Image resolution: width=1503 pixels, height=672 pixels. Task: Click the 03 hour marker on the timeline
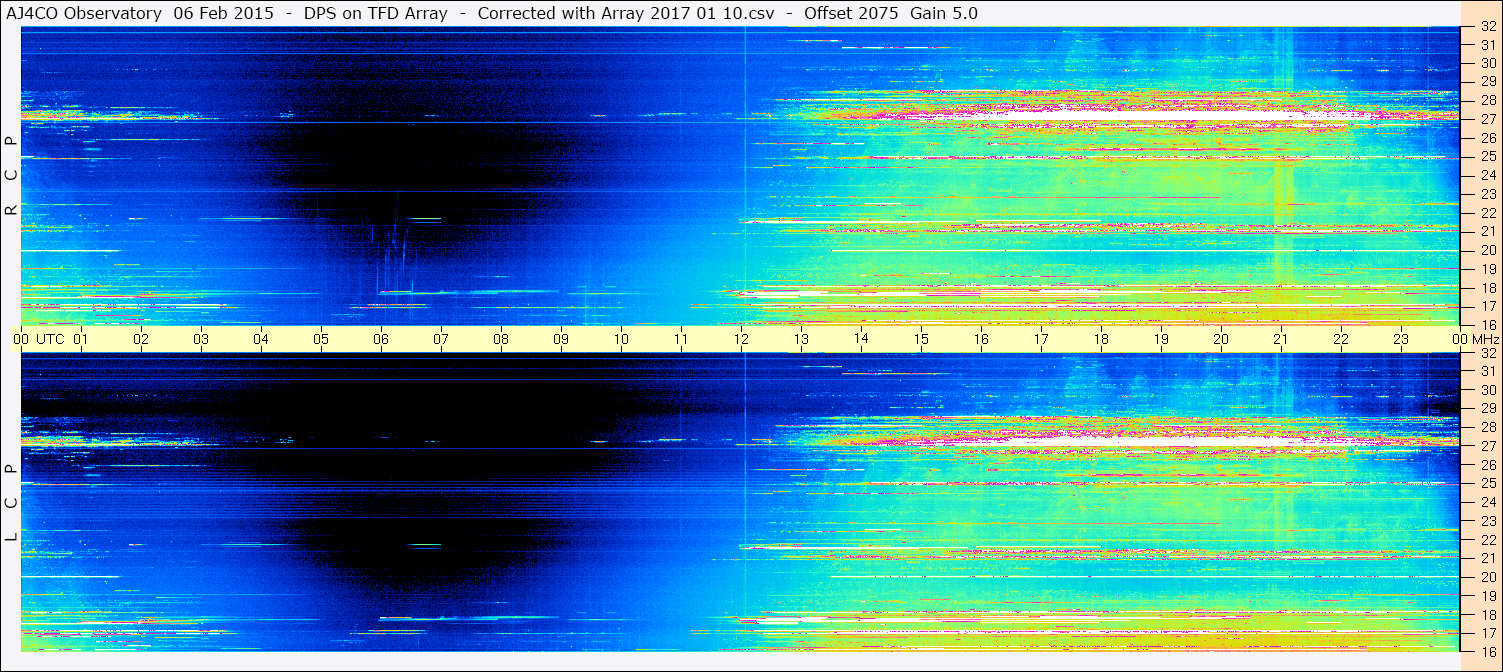(x=201, y=339)
